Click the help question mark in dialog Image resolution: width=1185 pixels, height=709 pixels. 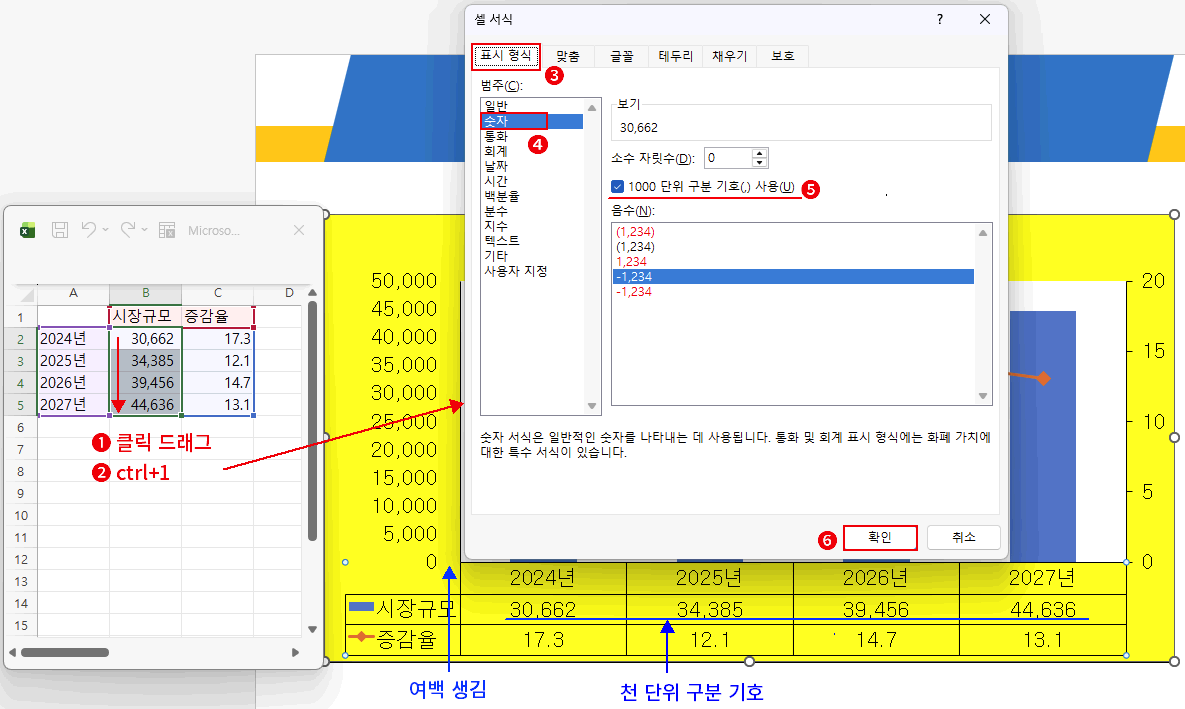[x=939, y=20]
